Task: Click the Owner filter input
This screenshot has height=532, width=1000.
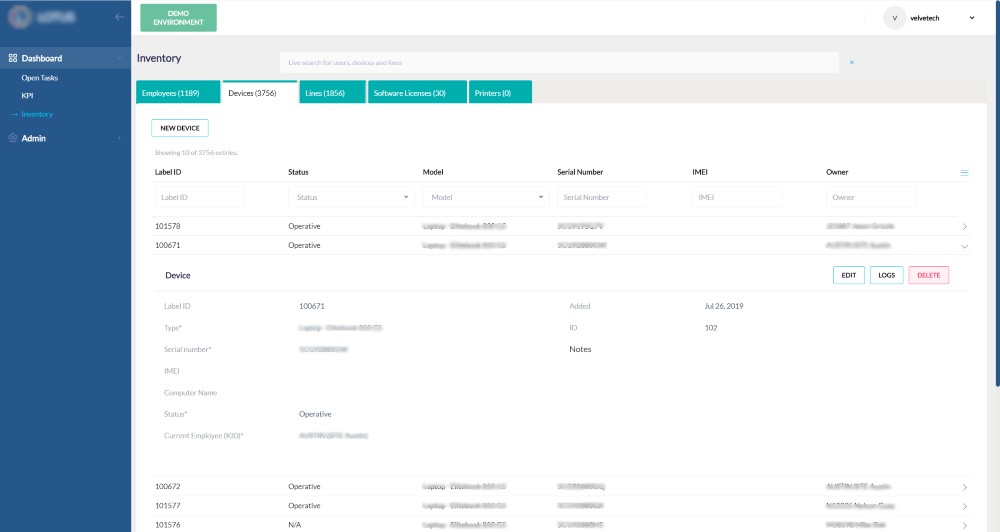Action: click(x=871, y=197)
